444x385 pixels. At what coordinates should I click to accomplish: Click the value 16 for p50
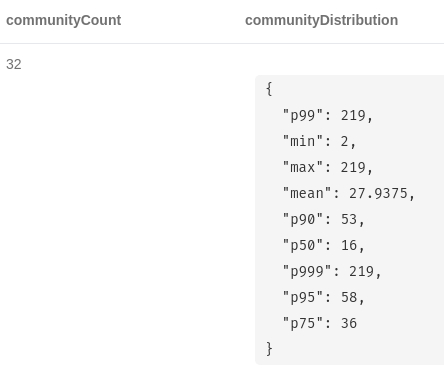(x=349, y=245)
